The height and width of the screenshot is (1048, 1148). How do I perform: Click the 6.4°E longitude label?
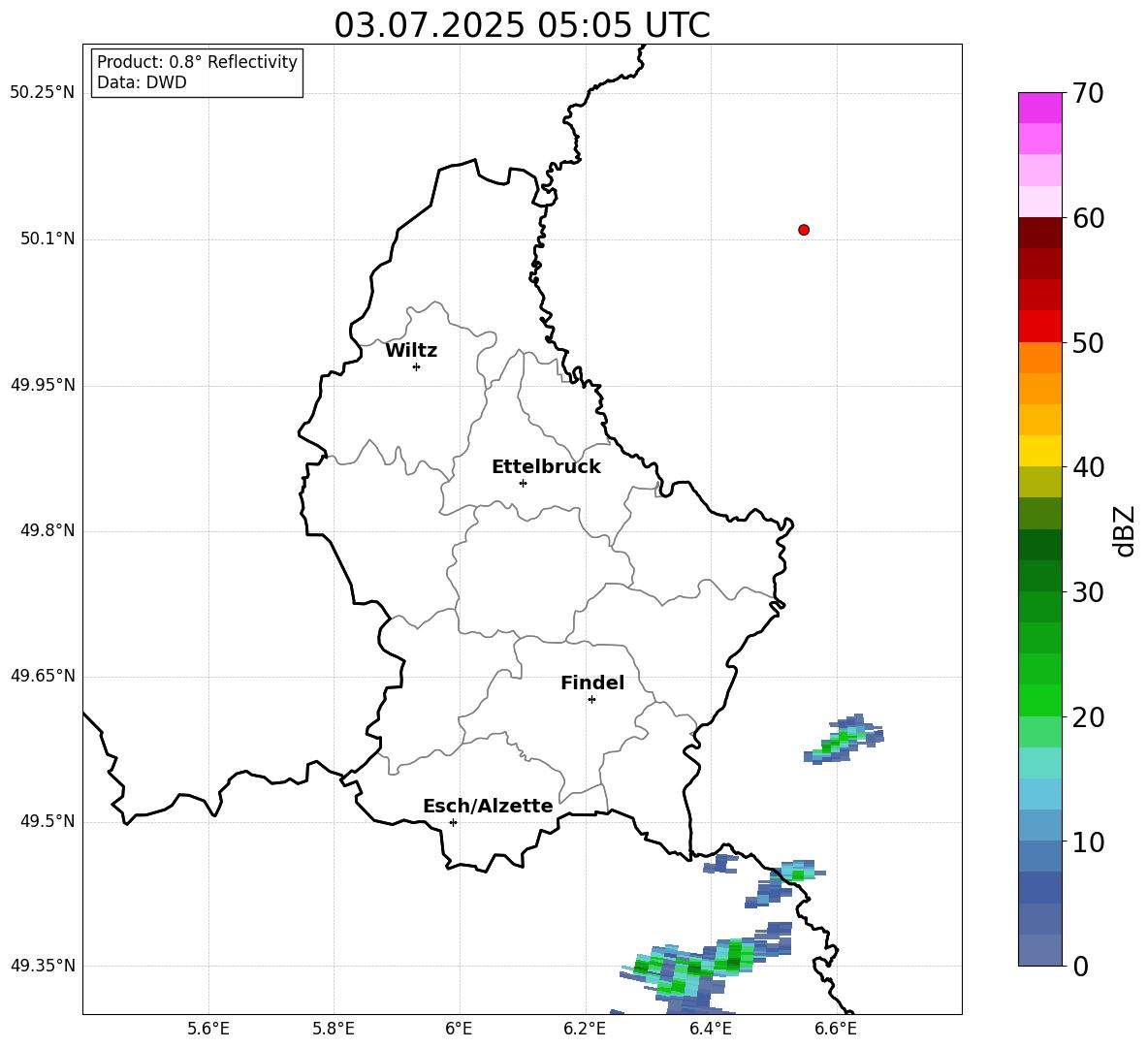pyautogui.click(x=710, y=1029)
